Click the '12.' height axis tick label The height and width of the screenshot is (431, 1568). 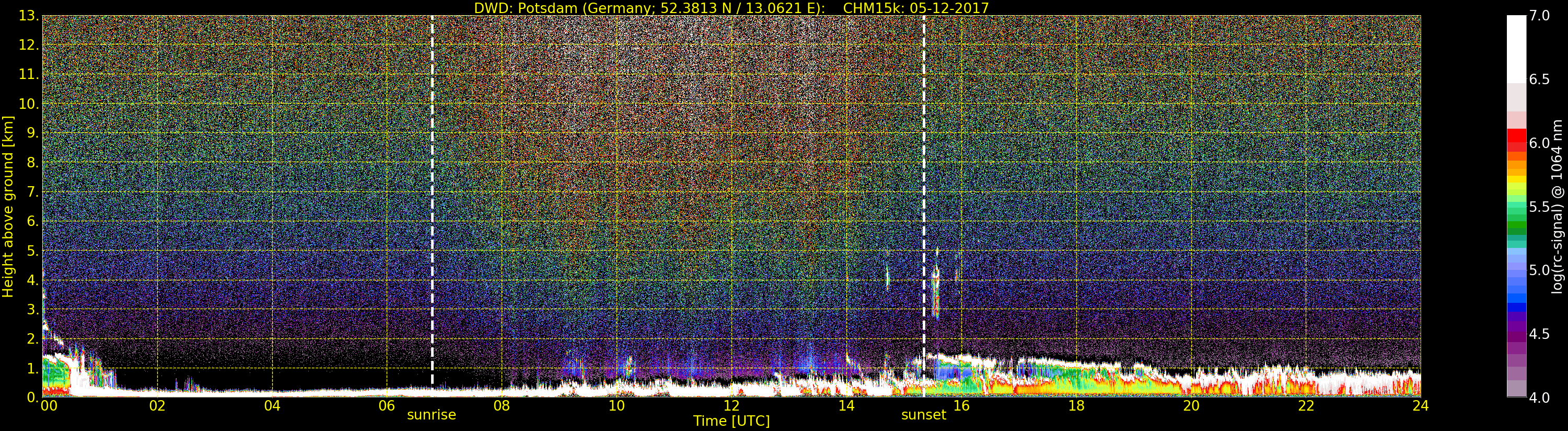(x=29, y=45)
